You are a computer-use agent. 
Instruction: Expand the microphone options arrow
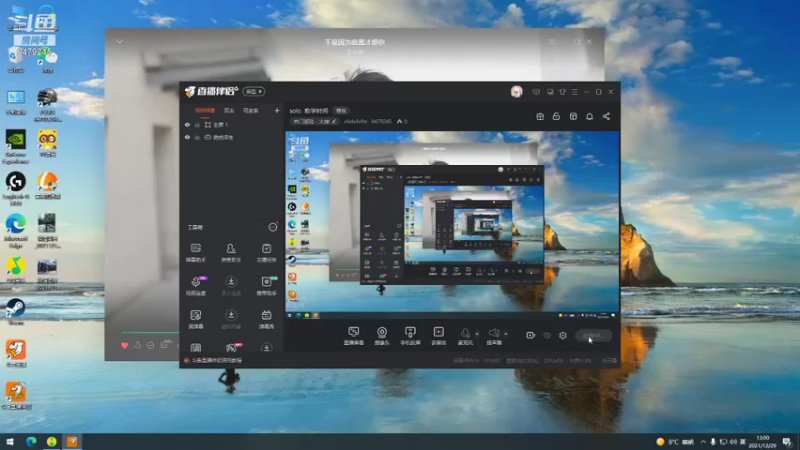pos(477,334)
